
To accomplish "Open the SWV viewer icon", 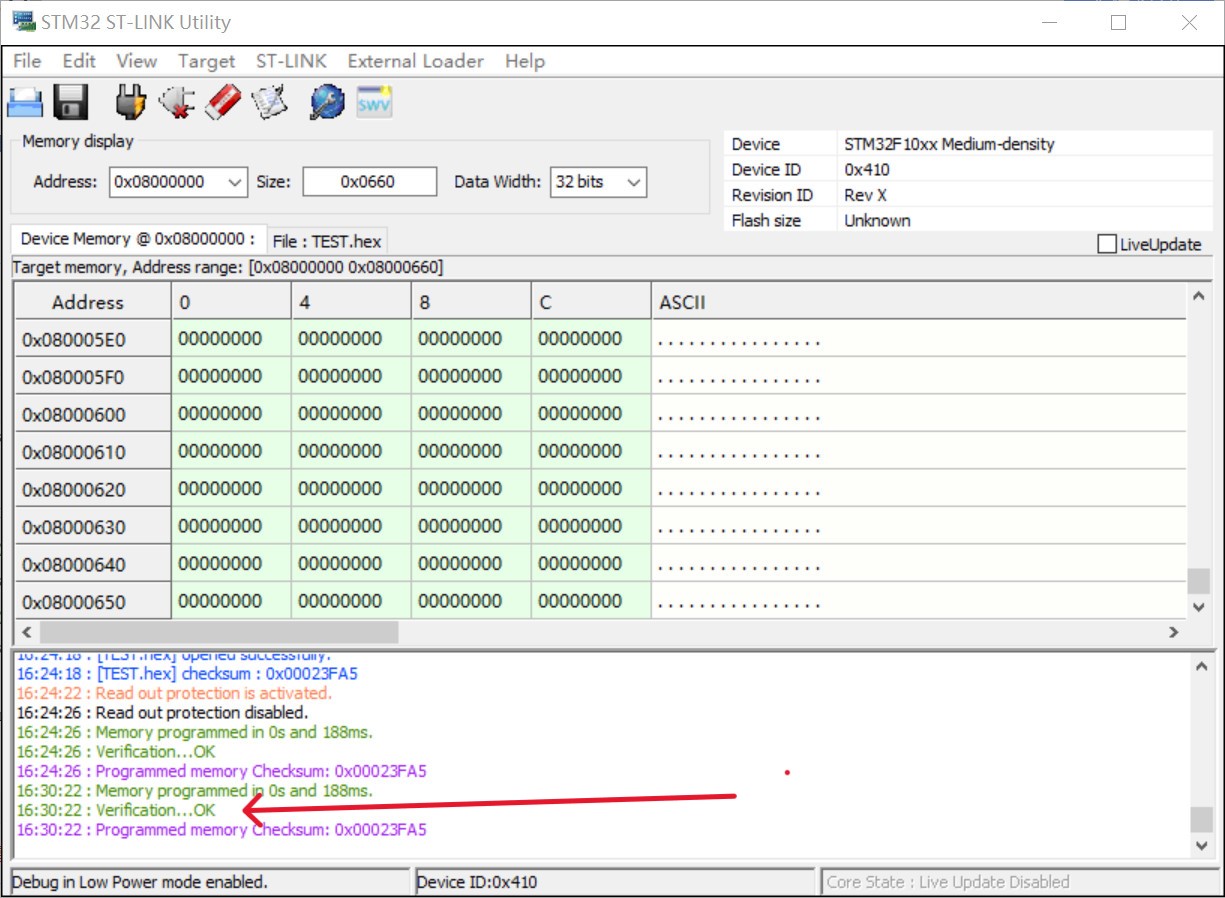I will pos(375,102).
